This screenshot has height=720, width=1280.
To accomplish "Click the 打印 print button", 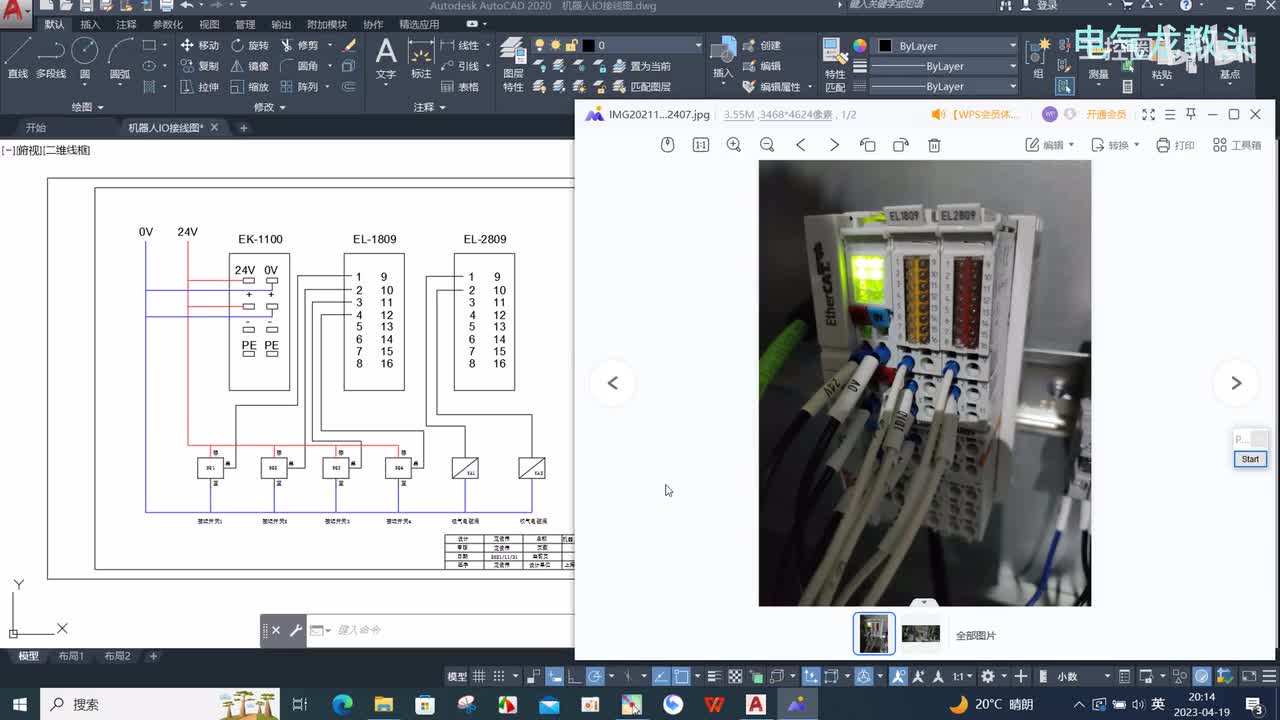I will [x=1175, y=145].
